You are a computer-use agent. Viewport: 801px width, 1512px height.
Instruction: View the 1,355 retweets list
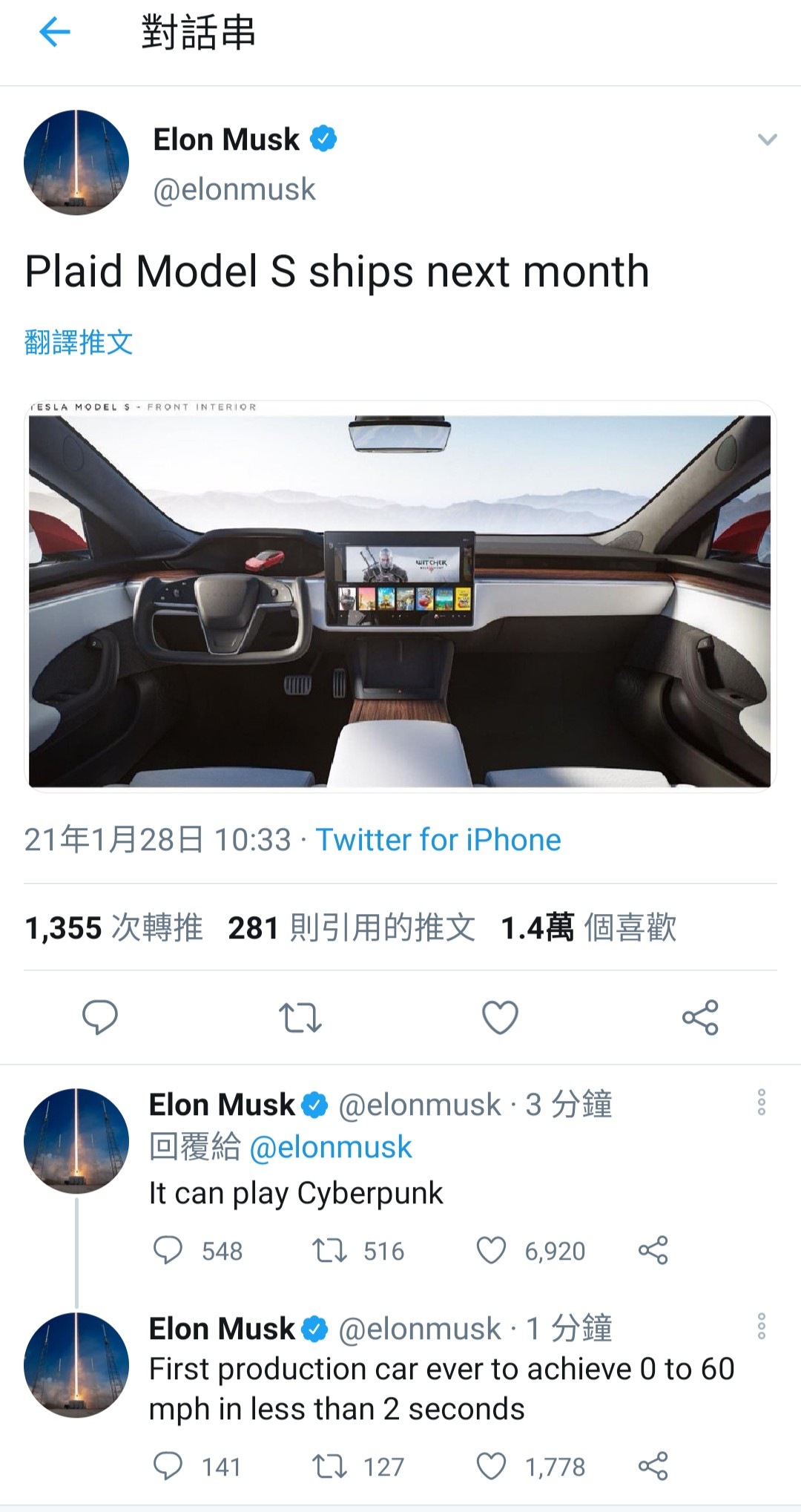(113, 927)
